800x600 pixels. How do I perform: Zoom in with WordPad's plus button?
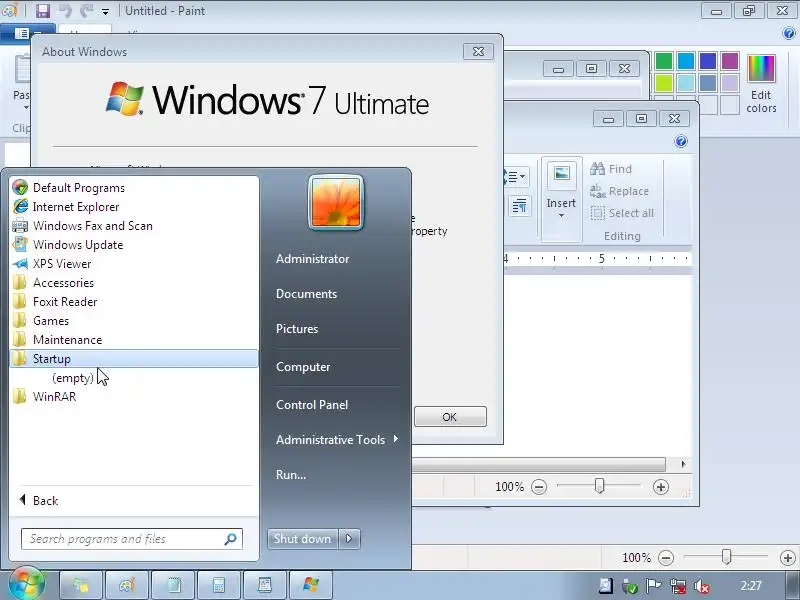(x=661, y=487)
